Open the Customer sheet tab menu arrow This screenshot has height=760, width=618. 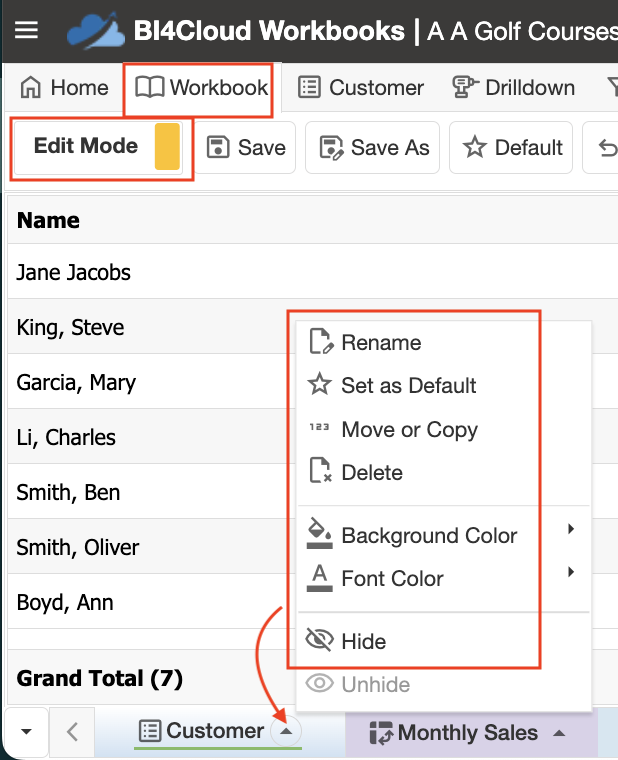coord(286,731)
